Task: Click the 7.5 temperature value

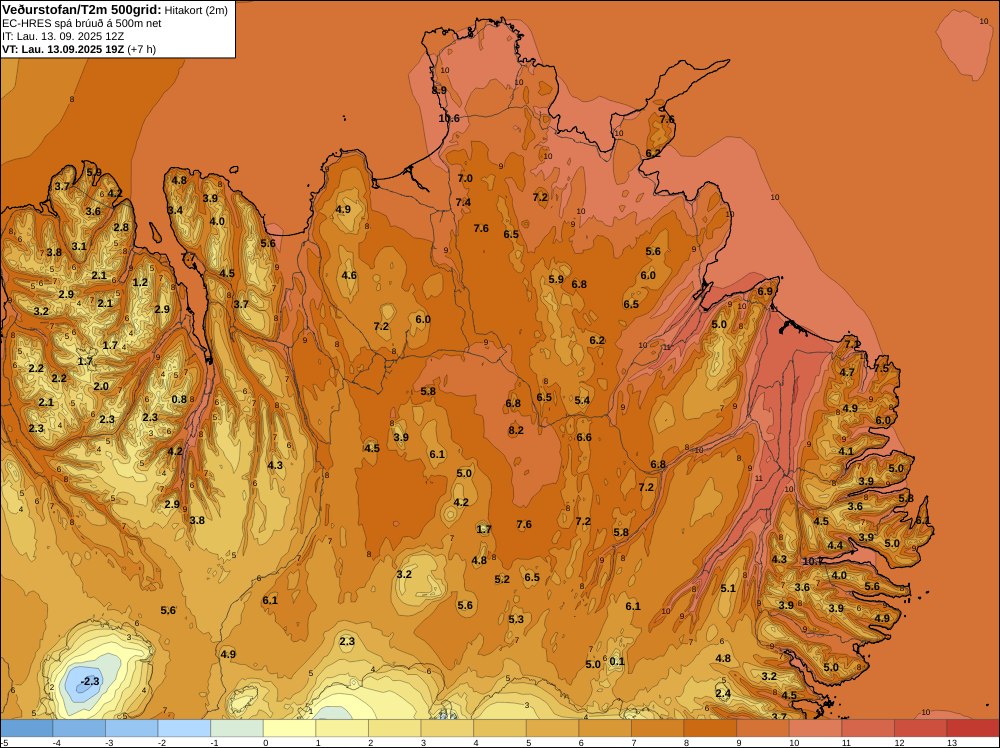Action: point(881,368)
